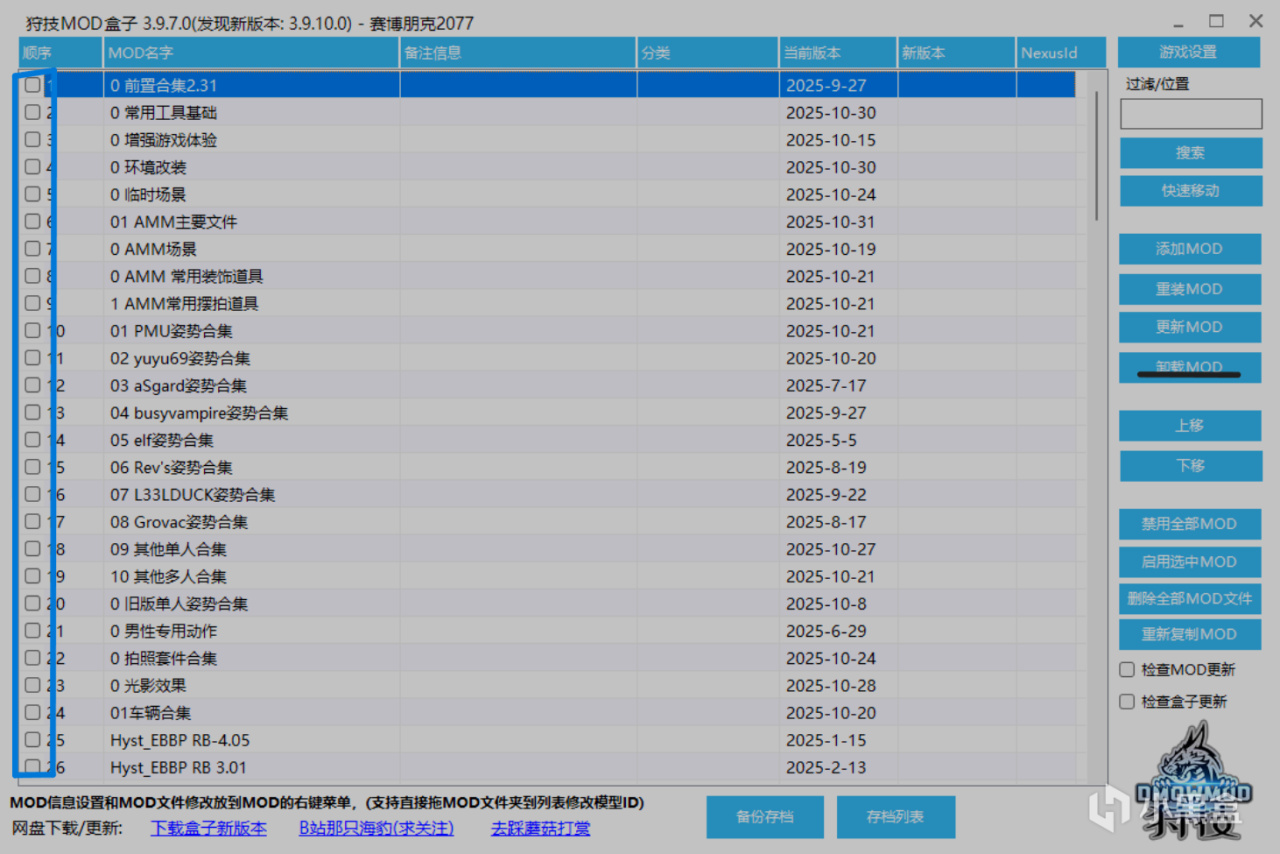1280x854 pixels.
Task: Click the 更新MOD button
Action: tap(1190, 327)
